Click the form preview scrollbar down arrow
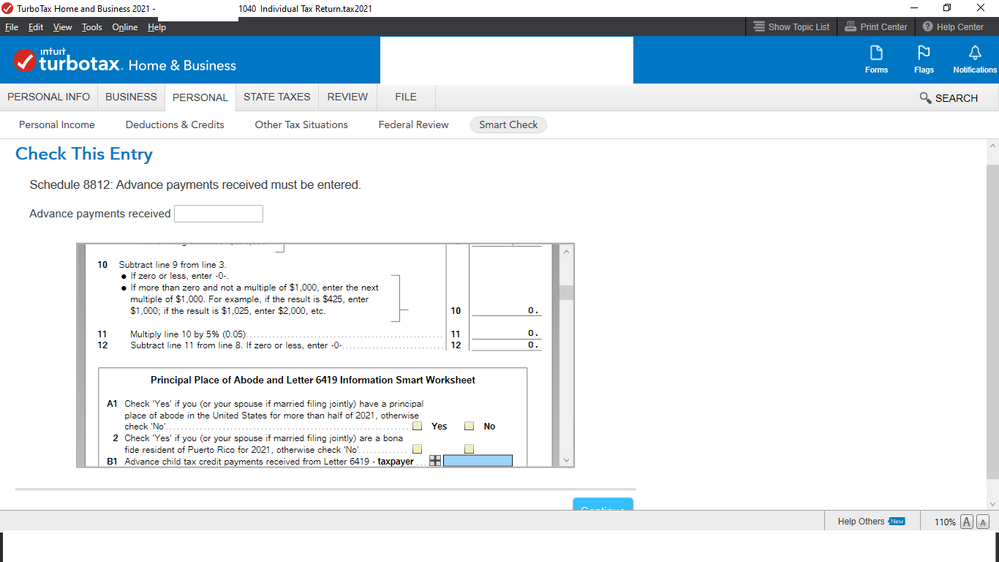 point(566,460)
